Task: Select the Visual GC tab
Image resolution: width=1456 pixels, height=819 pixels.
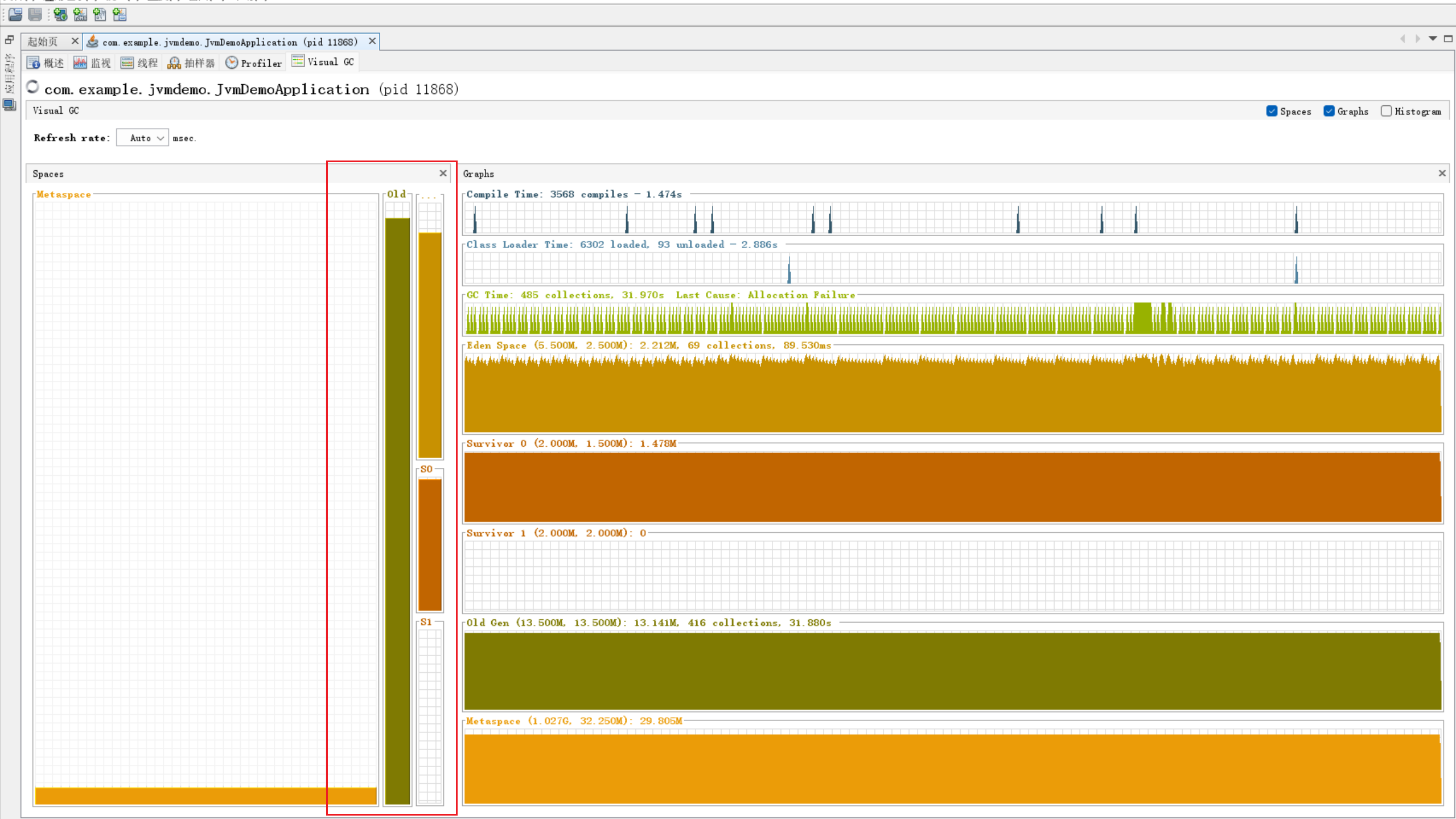Action: coord(323,61)
